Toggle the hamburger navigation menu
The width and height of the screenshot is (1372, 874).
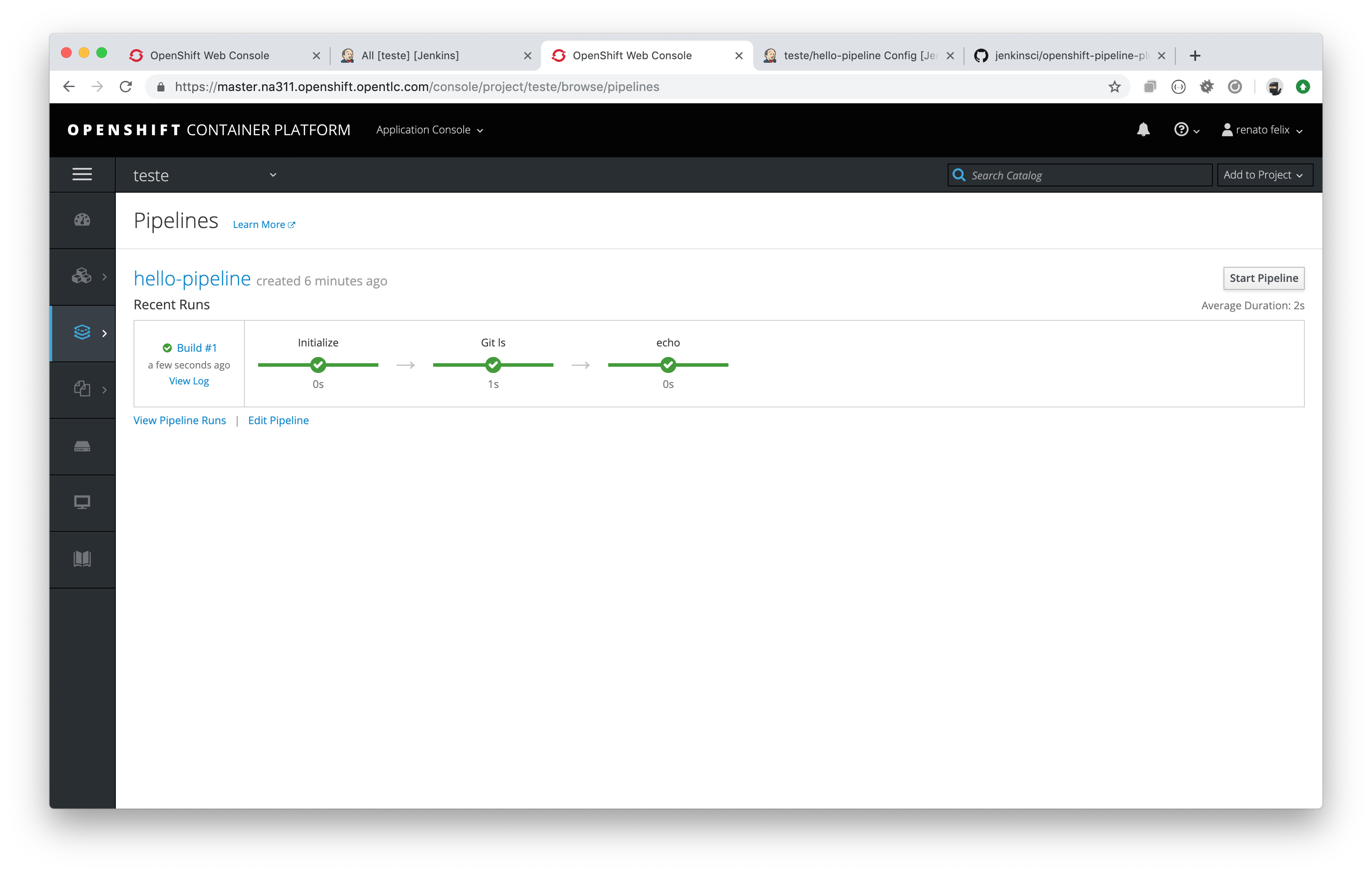coord(82,175)
